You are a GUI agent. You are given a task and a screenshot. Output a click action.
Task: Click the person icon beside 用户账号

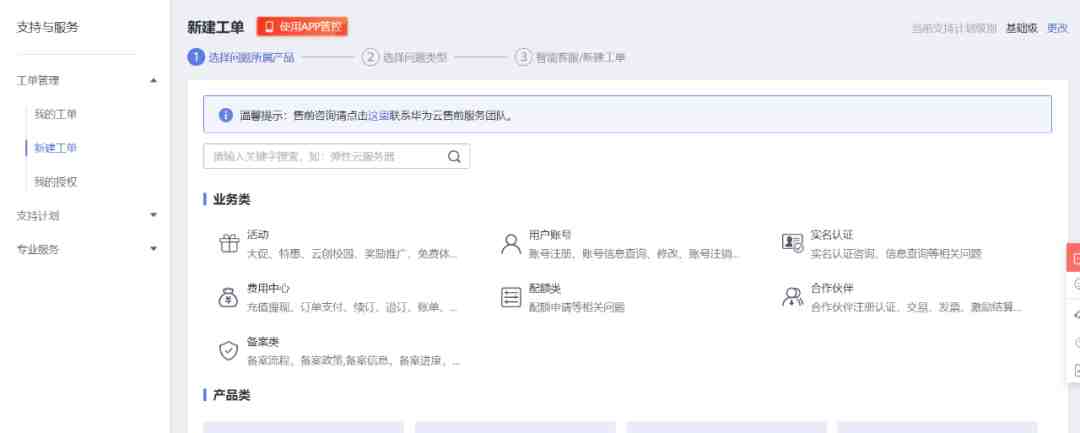(x=511, y=244)
